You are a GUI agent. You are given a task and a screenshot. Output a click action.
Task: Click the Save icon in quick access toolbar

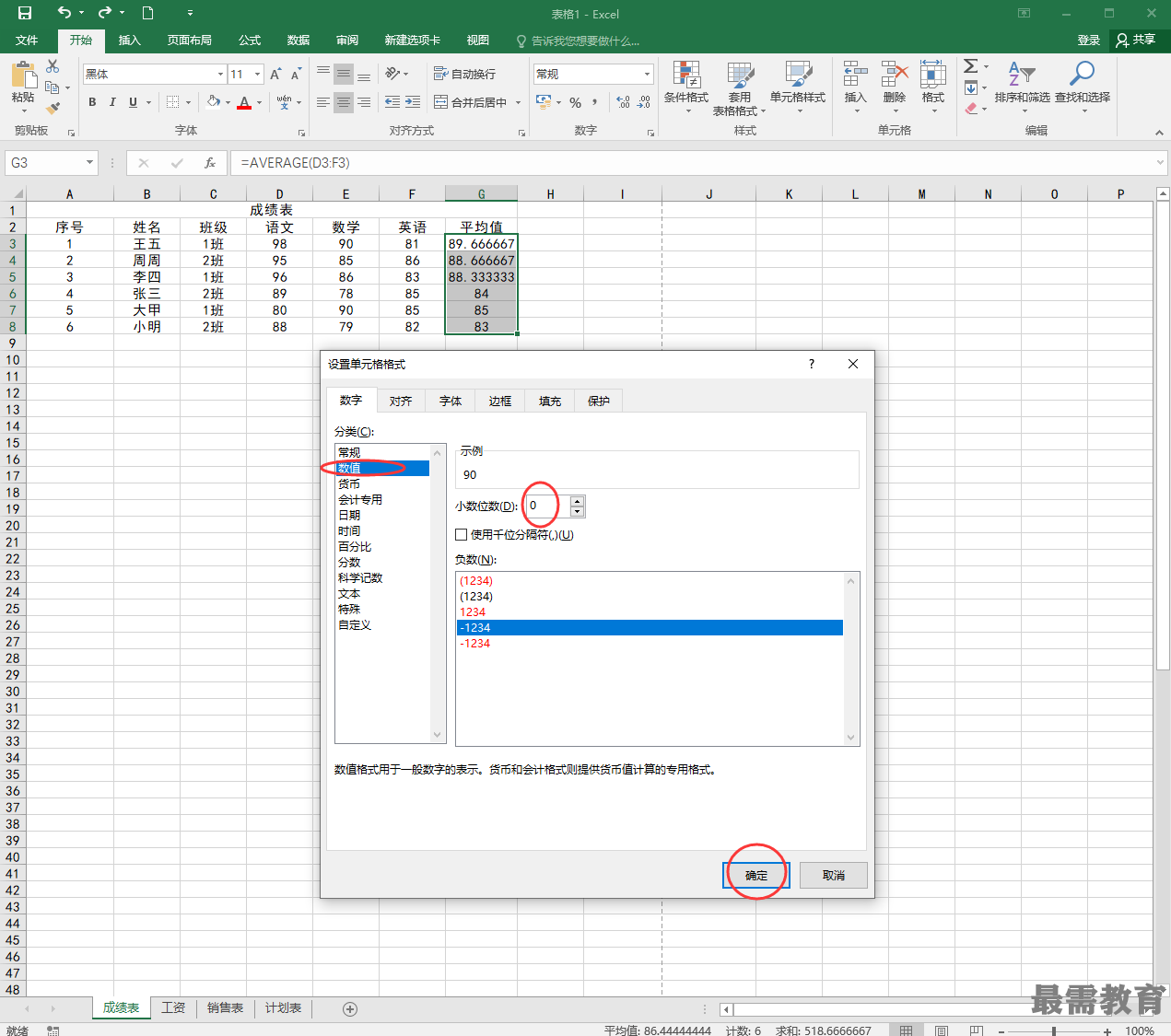(x=25, y=13)
